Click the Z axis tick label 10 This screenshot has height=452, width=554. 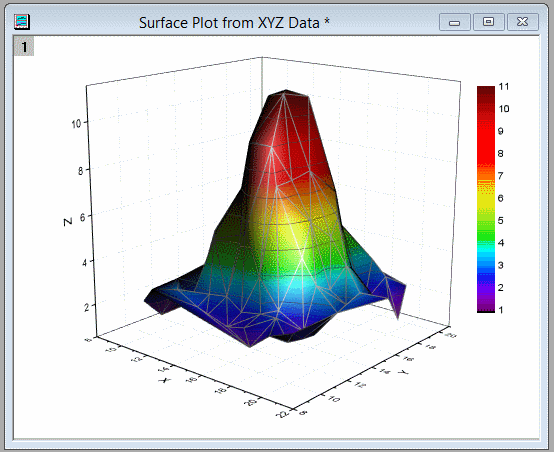(76, 124)
